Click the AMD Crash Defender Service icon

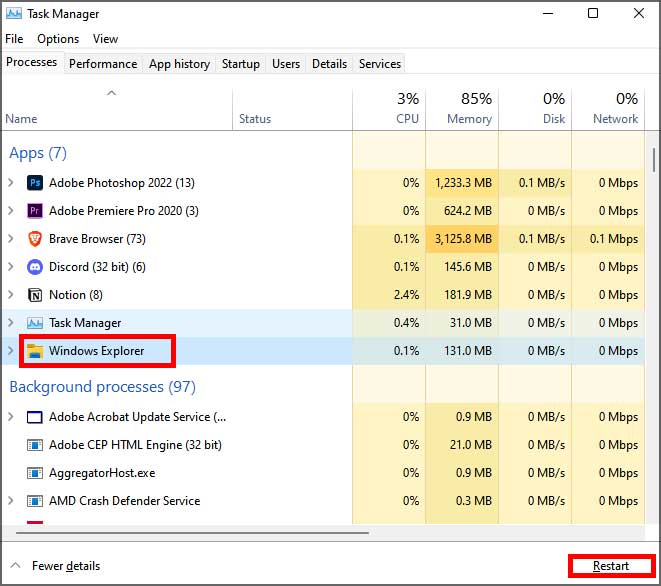click(35, 501)
